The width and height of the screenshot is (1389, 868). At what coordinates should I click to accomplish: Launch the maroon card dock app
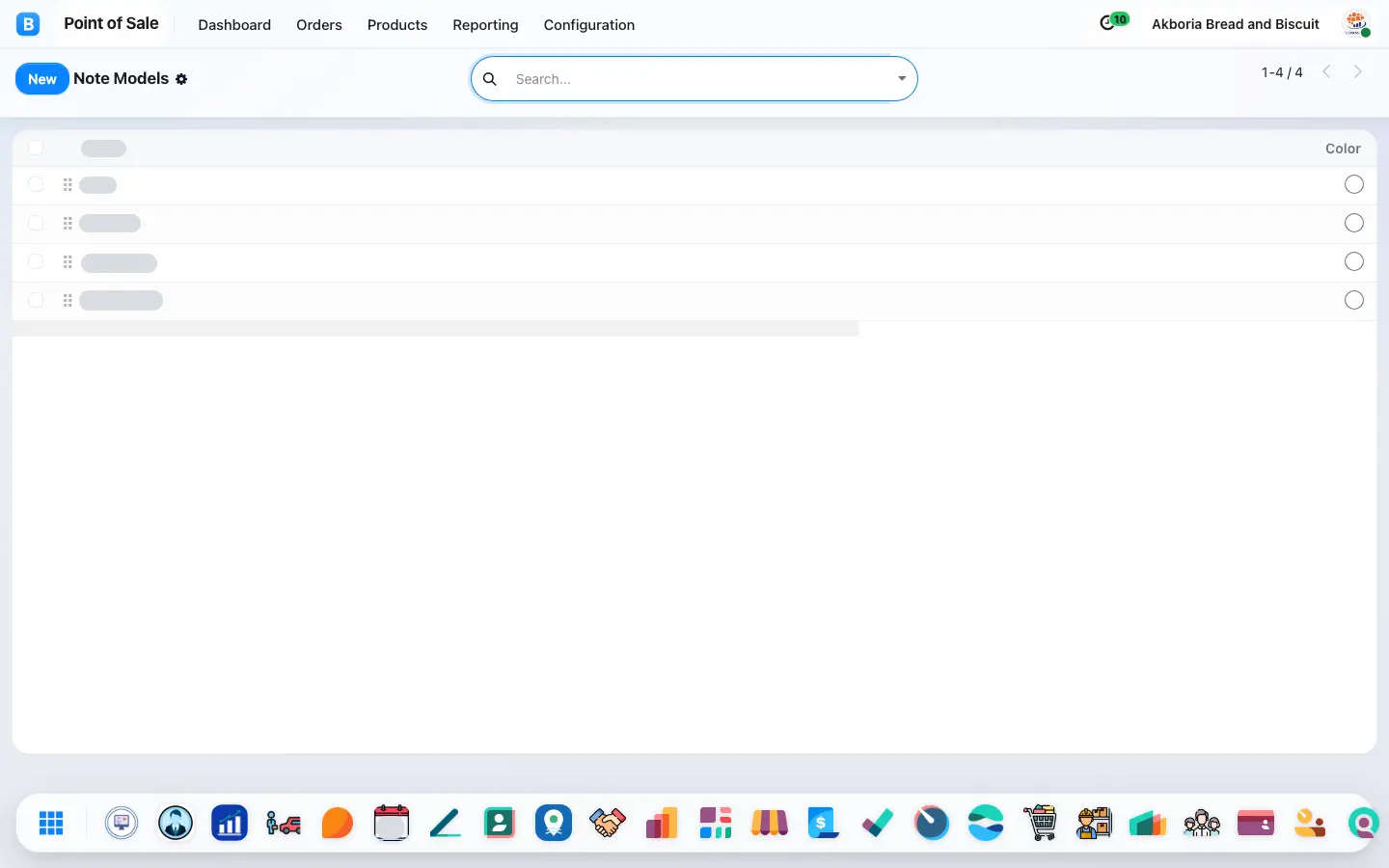coord(1256,823)
